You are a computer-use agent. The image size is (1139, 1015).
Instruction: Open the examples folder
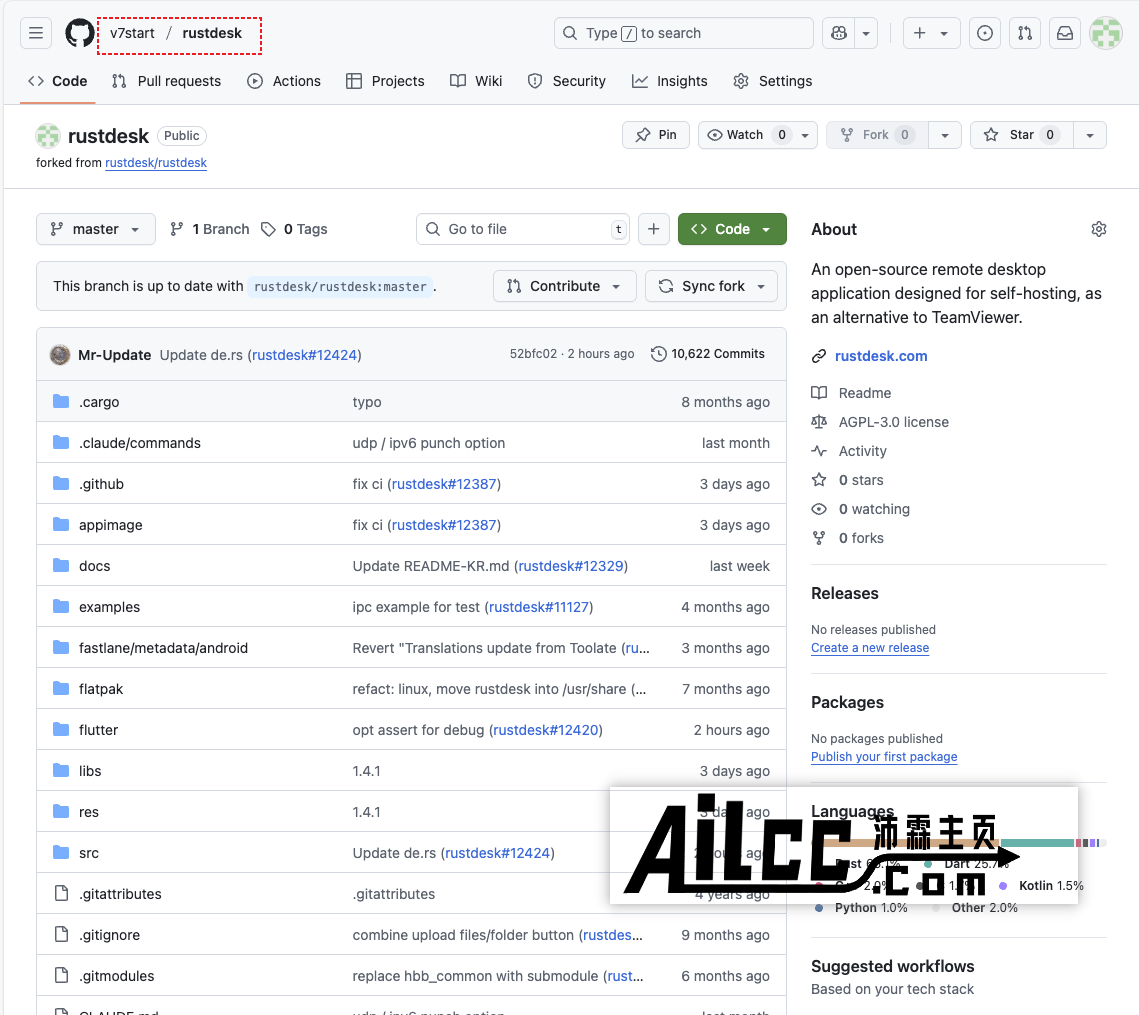coord(109,607)
